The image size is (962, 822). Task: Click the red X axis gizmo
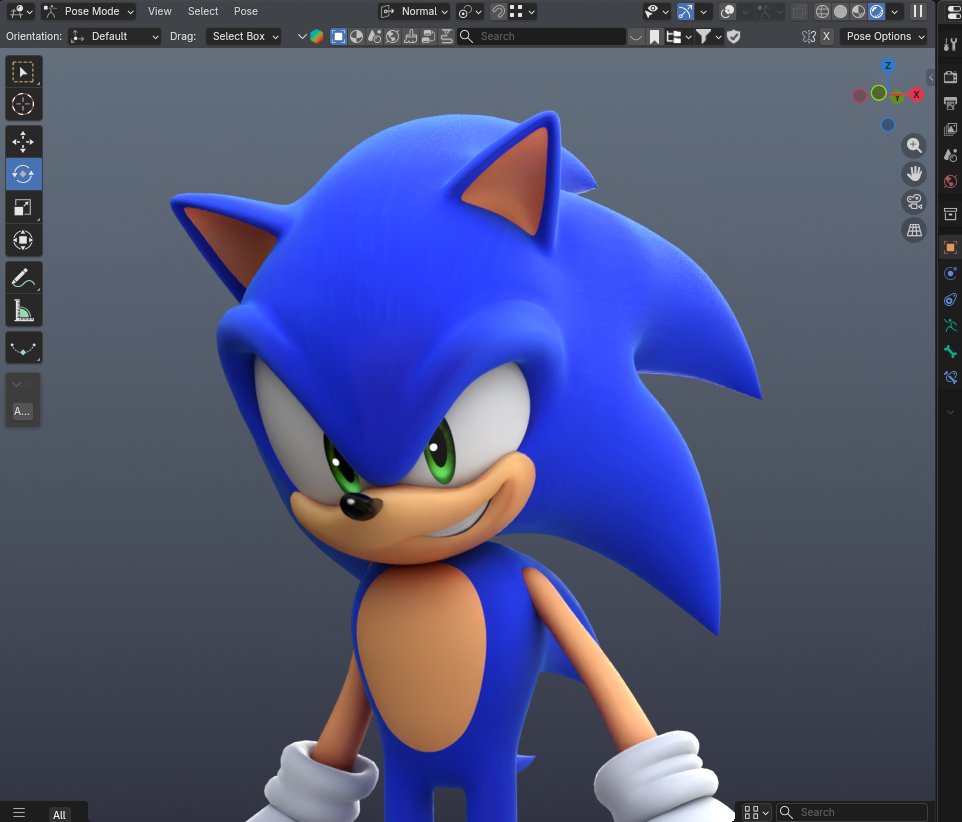916,94
